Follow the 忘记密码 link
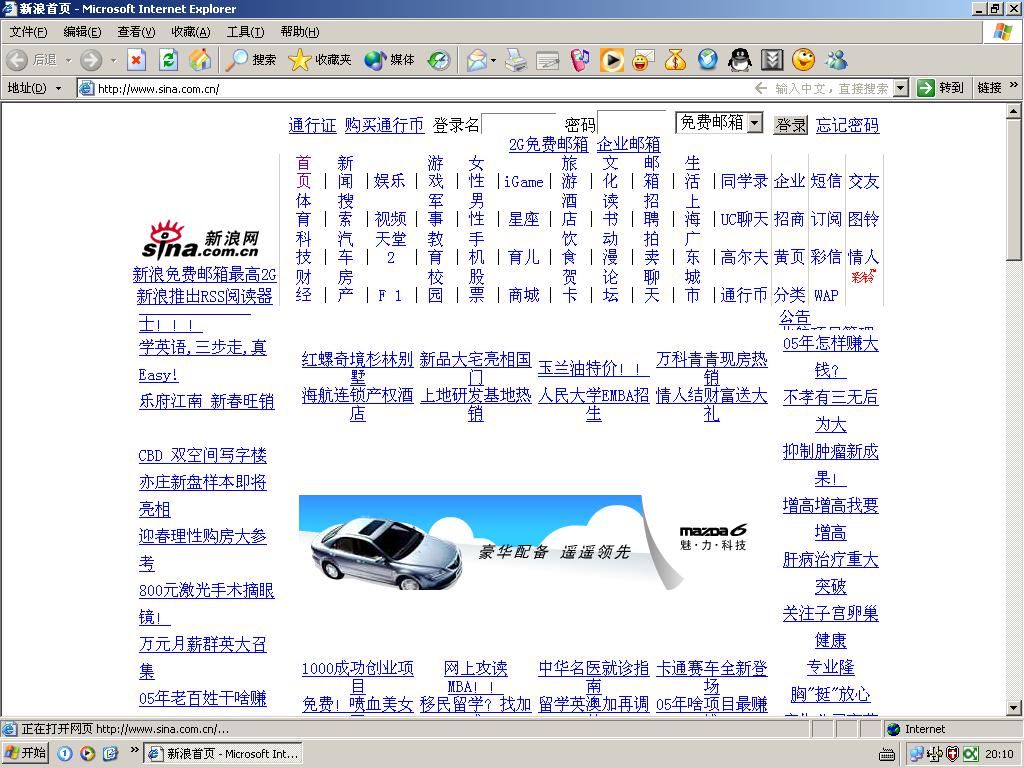1024x768 pixels. (x=848, y=125)
